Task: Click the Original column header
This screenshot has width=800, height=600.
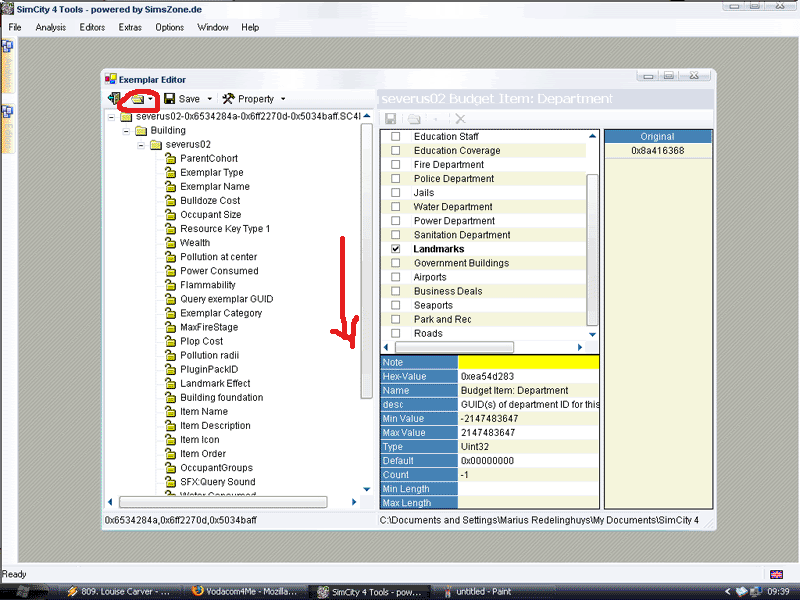Action: point(658,136)
